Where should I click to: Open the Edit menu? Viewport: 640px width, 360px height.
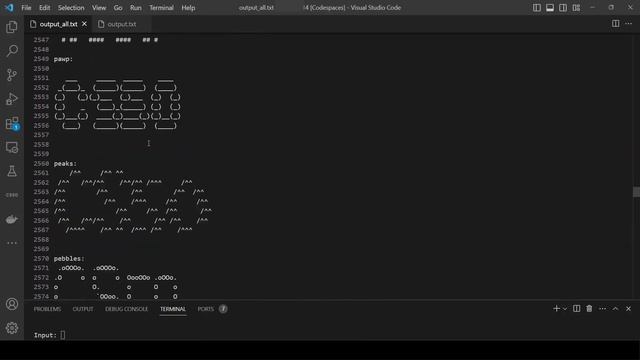click(44, 8)
